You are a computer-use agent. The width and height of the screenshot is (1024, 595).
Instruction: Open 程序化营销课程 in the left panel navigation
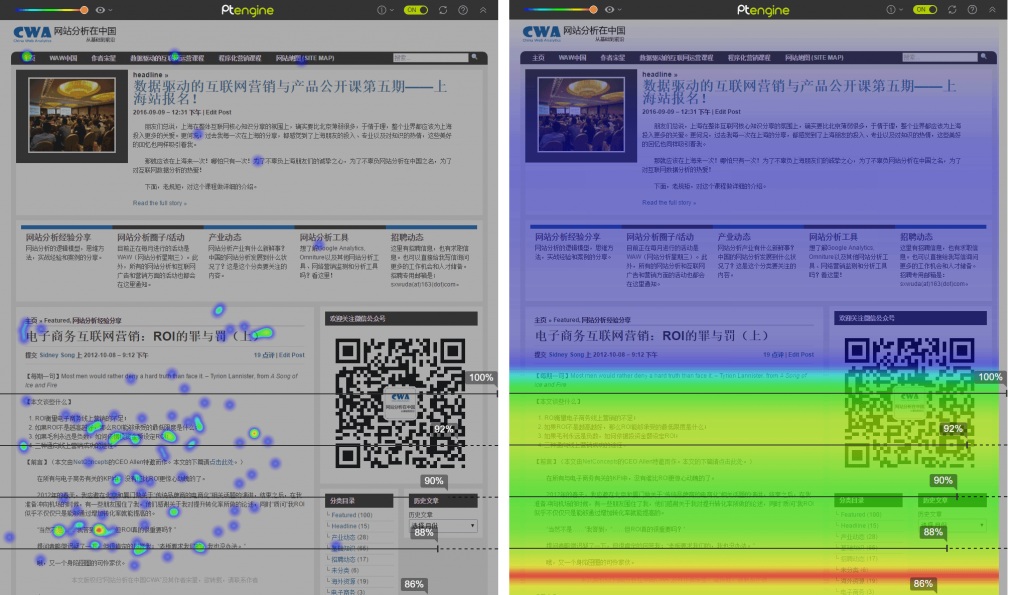pos(240,58)
